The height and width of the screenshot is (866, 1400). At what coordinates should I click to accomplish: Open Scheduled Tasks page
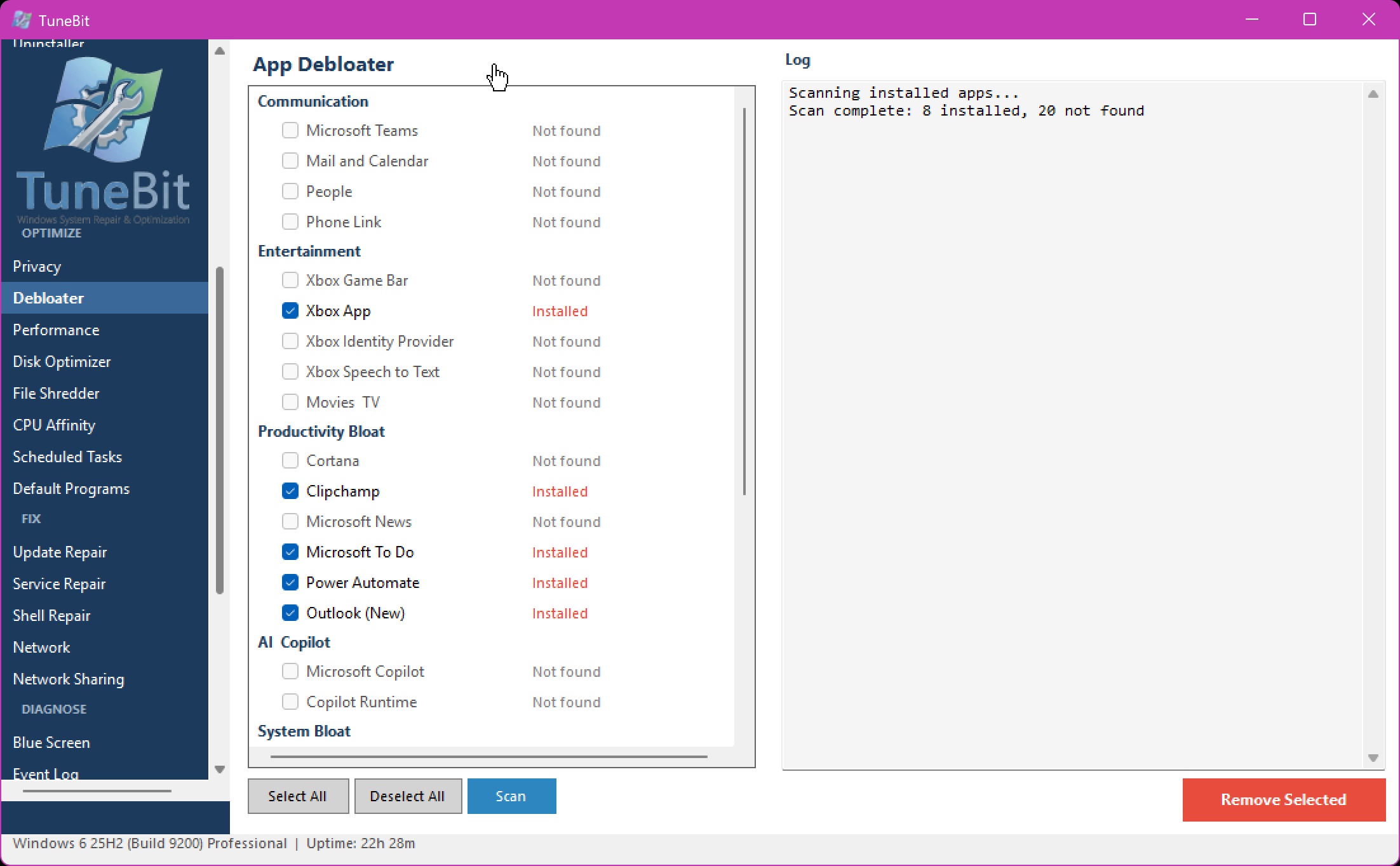coord(105,456)
